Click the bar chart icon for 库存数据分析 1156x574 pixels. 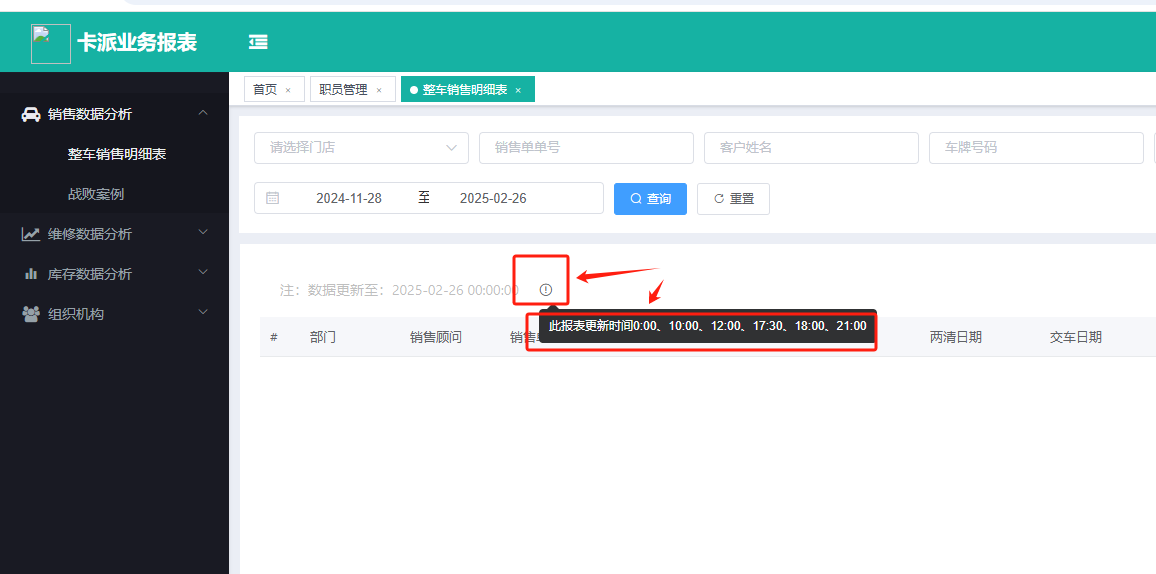(x=31, y=274)
